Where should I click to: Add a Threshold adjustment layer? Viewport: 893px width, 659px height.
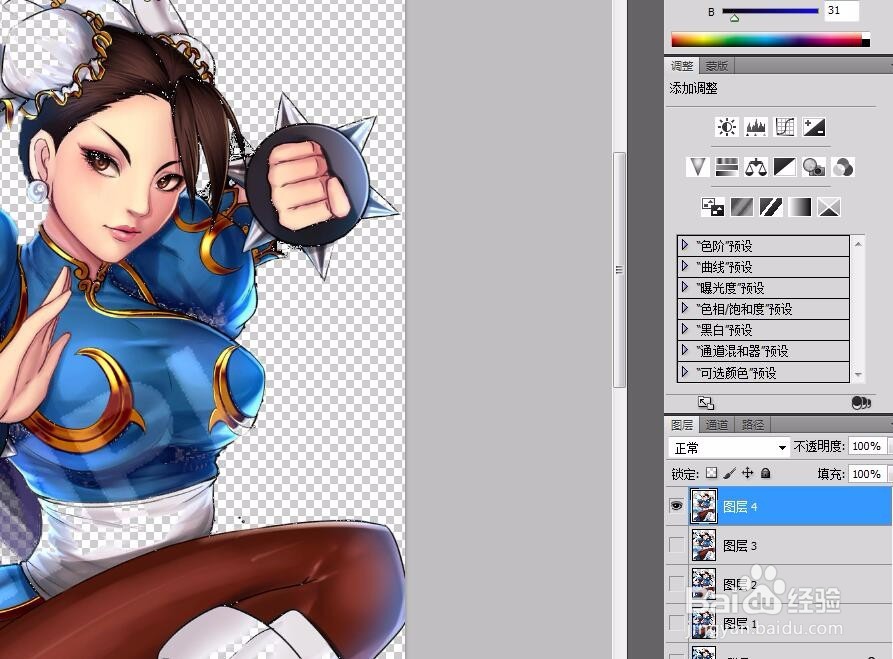[x=771, y=207]
